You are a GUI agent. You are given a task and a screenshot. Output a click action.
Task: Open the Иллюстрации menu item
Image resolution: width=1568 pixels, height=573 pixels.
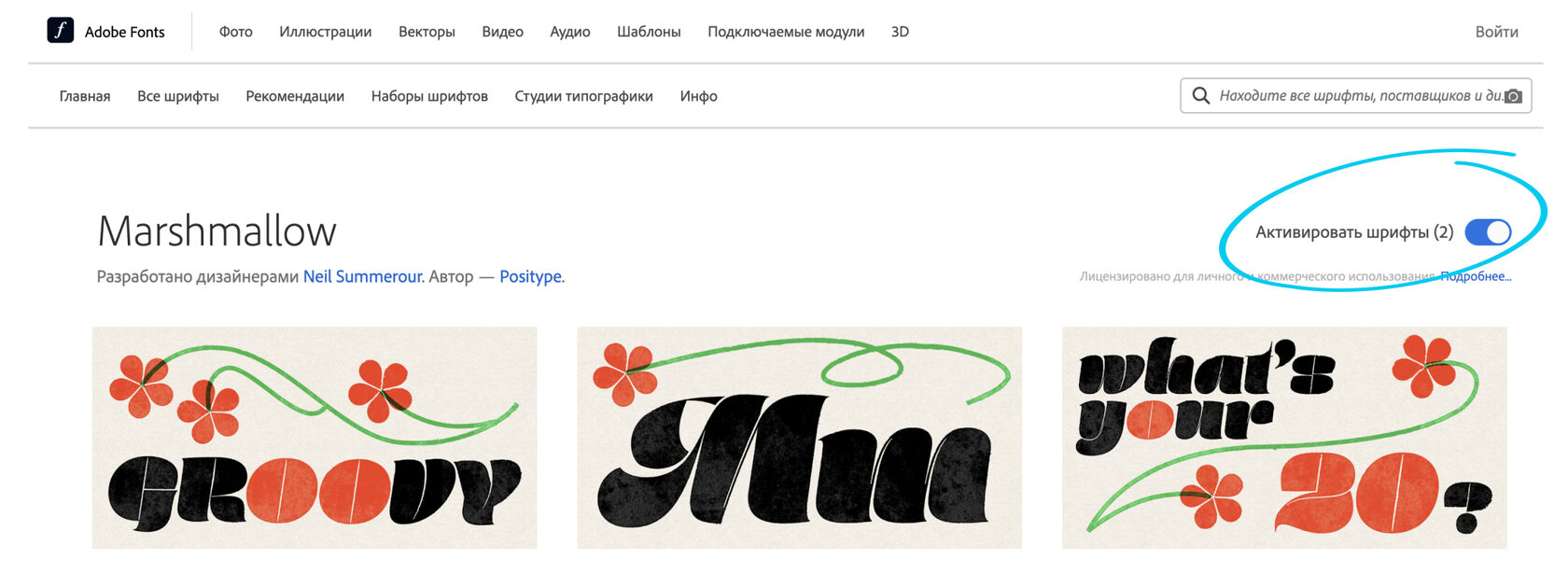point(325,32)
